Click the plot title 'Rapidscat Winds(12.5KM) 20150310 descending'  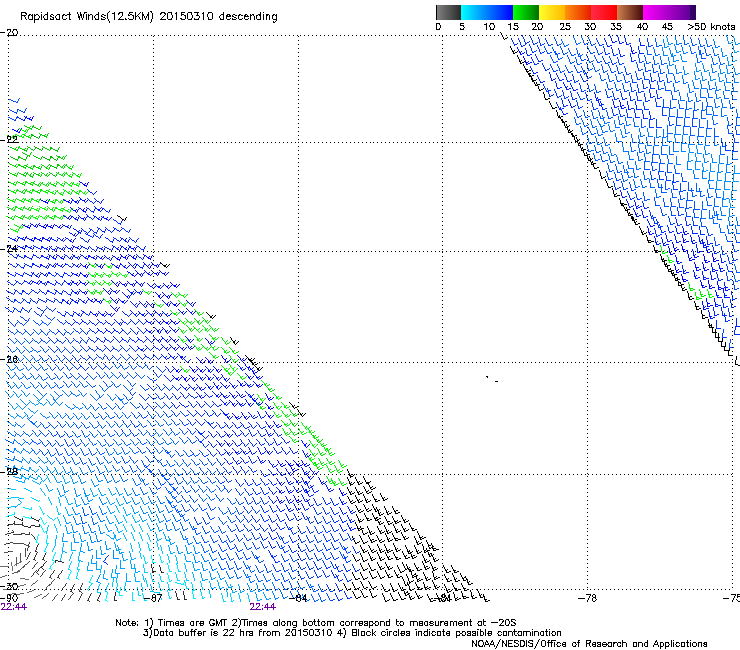coord(149,17)
